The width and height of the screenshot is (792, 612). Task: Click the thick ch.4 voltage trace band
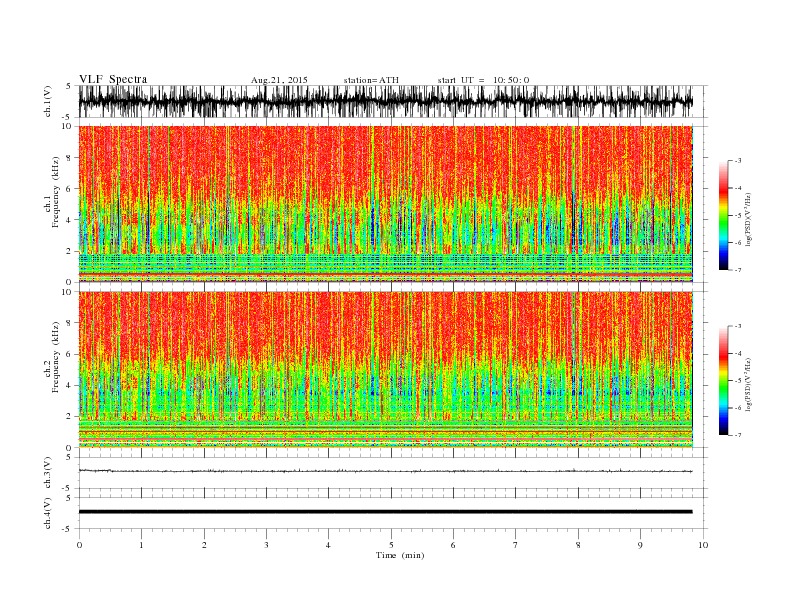(x=385, y=512)
